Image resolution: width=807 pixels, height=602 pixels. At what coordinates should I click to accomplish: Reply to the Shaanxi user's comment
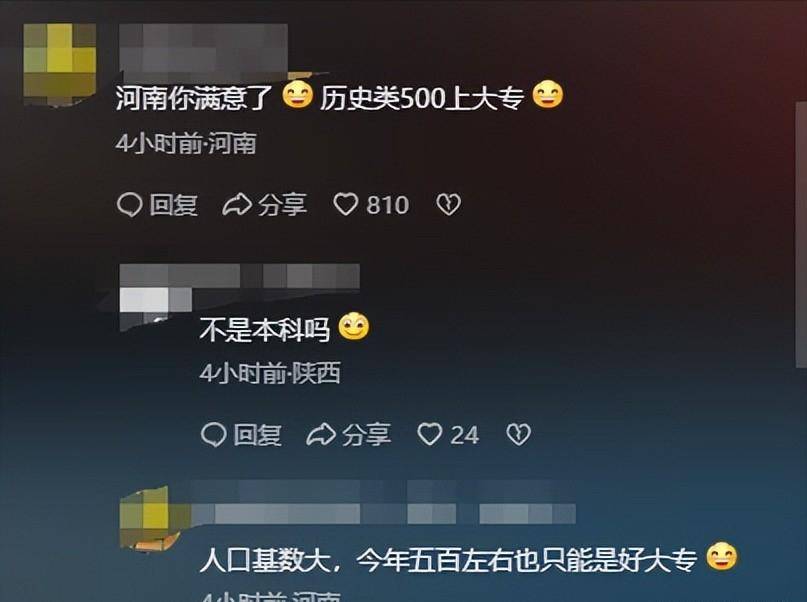click(241, 434)
